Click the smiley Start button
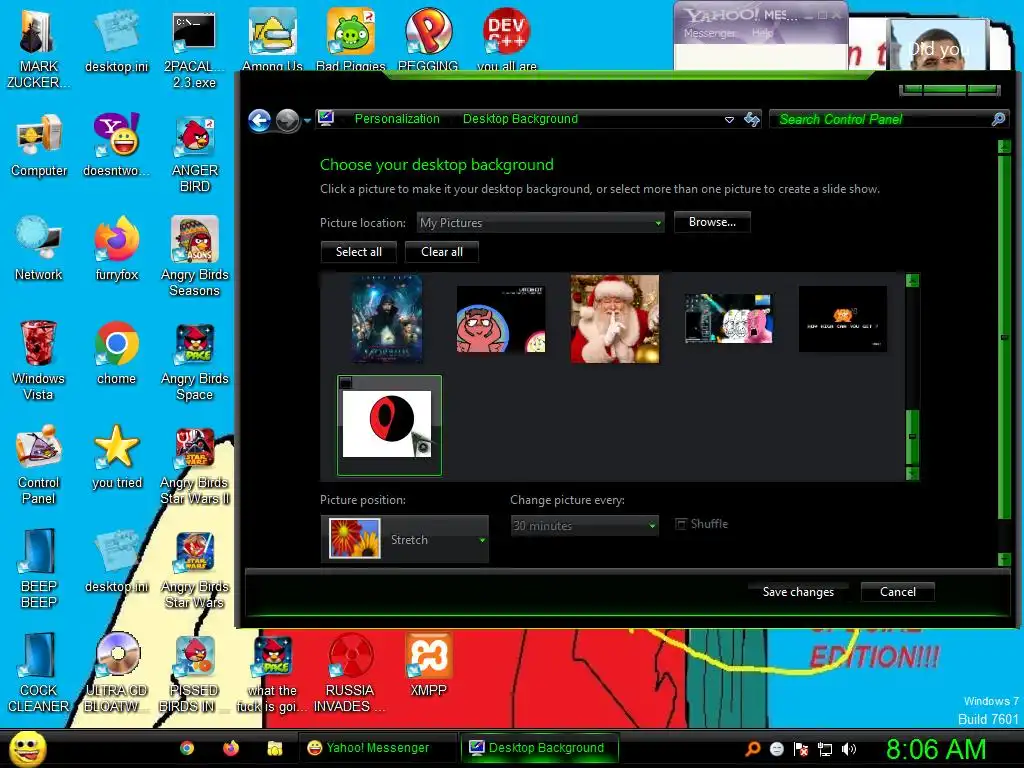1024x768 pixels. coord(27,748)
